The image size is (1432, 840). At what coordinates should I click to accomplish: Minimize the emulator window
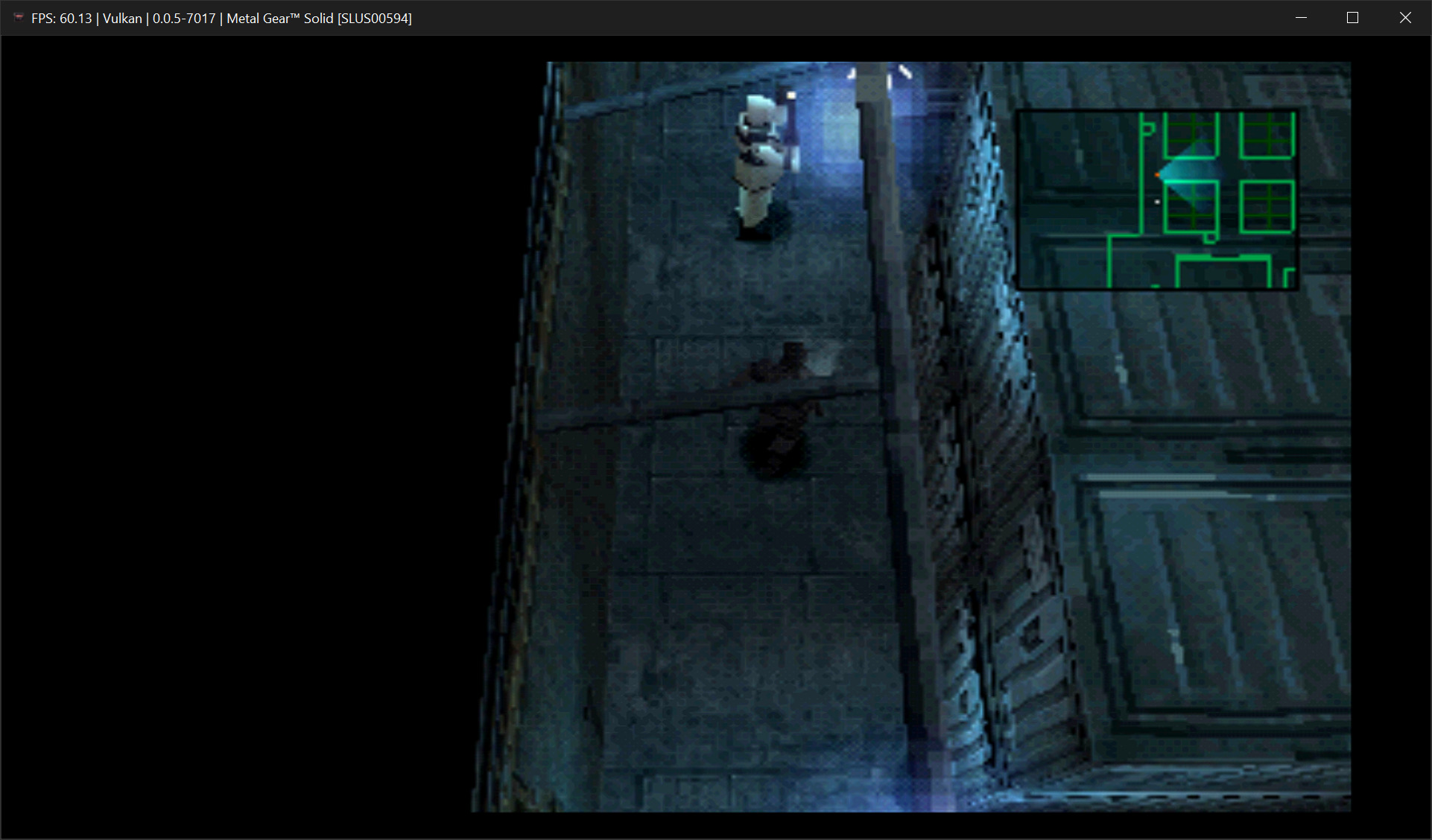[1302, 18]
